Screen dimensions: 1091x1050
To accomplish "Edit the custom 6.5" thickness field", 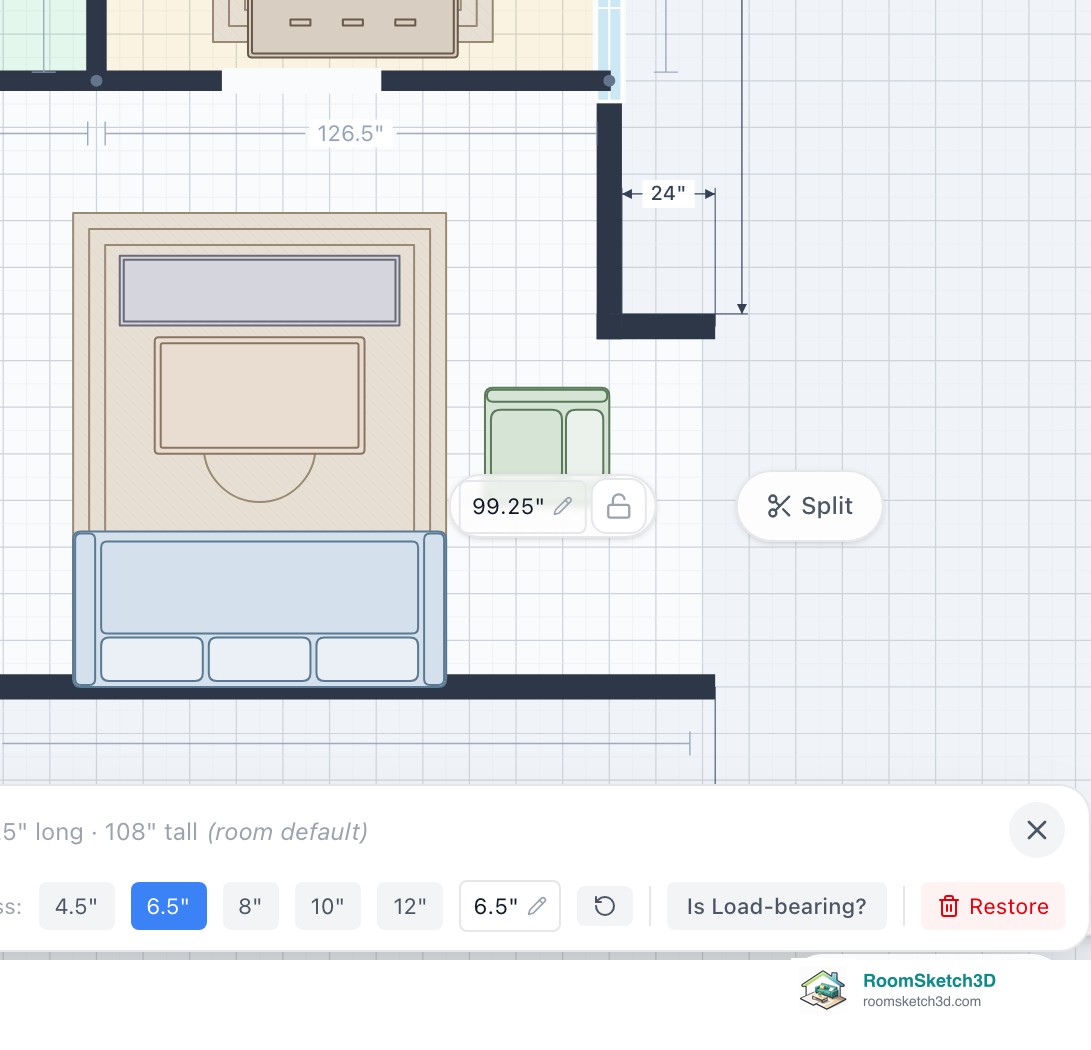I will 509,906.
